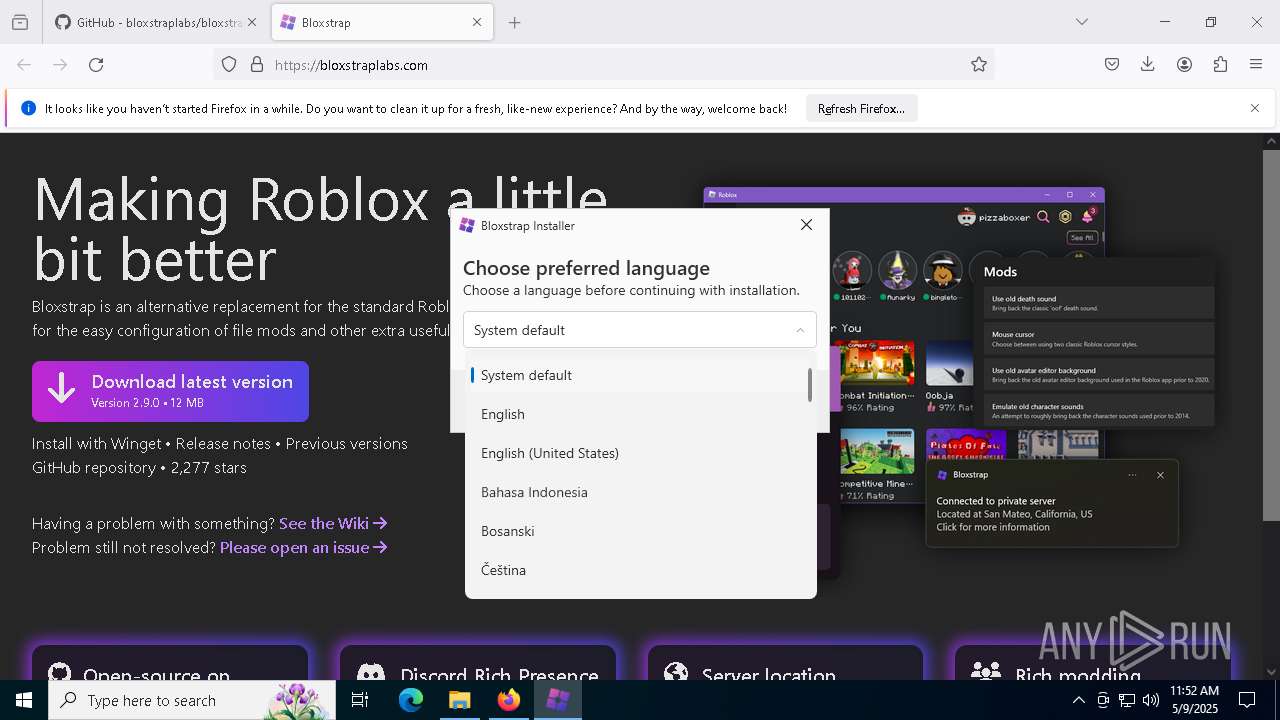Show hidden system tray icons
The width and height of the screenshot is (1280, 720).
coord(1078,700)
